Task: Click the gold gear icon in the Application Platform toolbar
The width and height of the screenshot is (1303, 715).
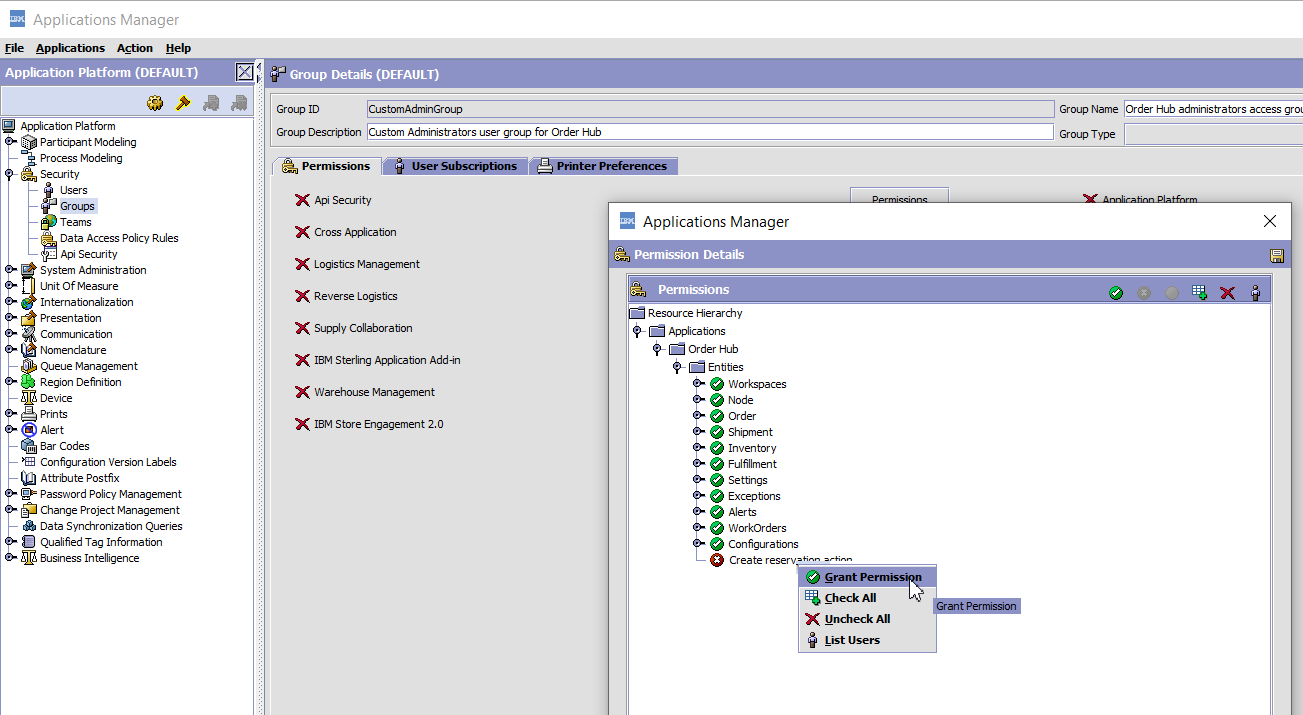Action: tap(155, 102)
